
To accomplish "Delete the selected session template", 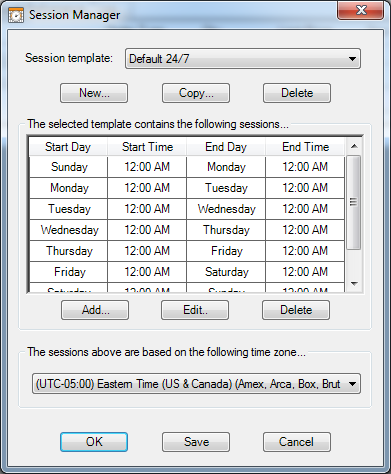I will click(297, 93).
